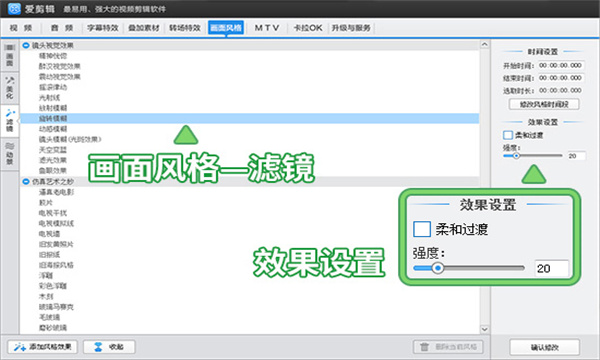
Task: Select the 浮雕 effect
Action: pos(46,275)
